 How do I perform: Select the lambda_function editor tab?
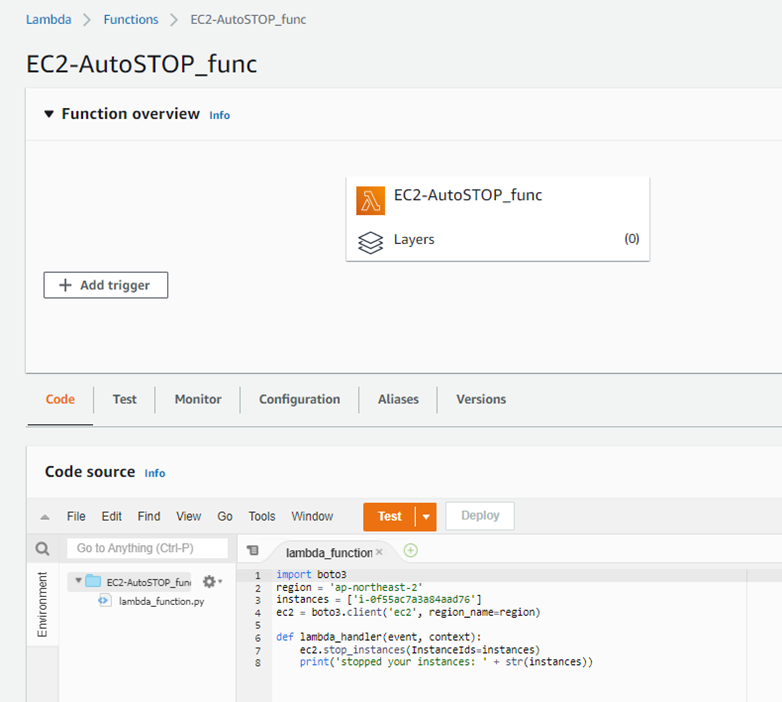(x=329, y=552)
